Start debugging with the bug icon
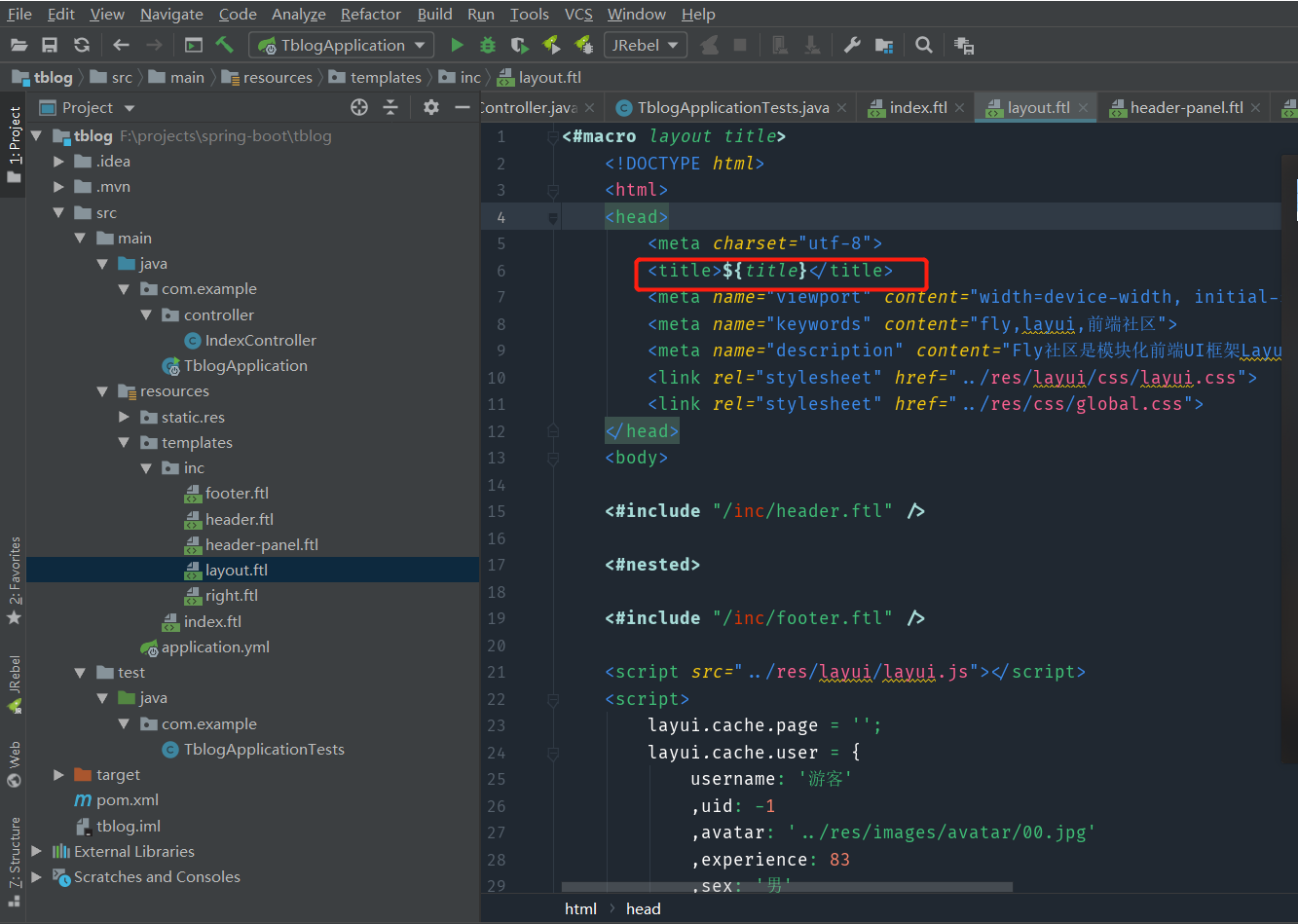1298x924 pixels. [x=488, y=45]
